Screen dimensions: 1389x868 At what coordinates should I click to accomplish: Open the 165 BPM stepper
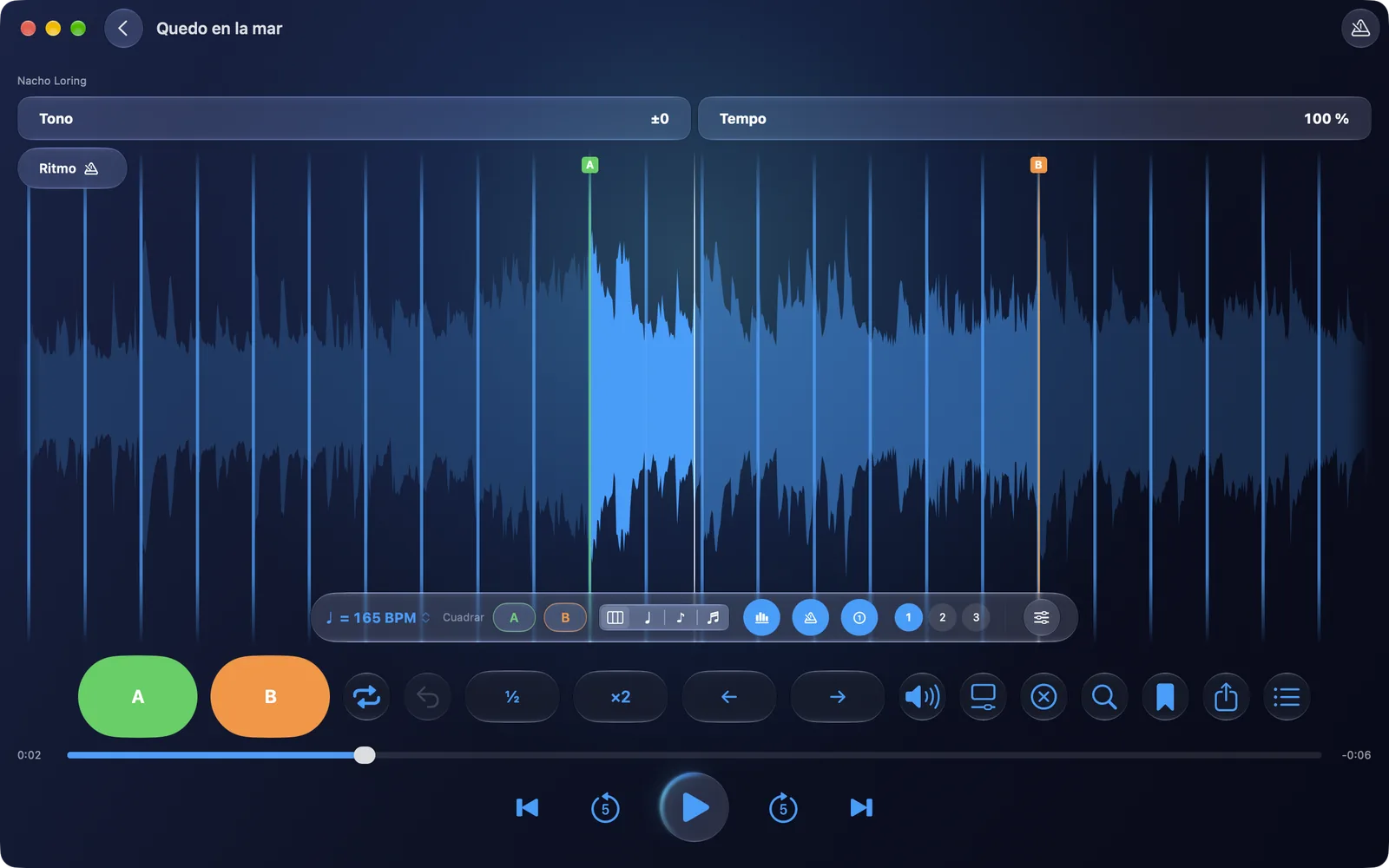pyautogui.click(x=378, y=618)
